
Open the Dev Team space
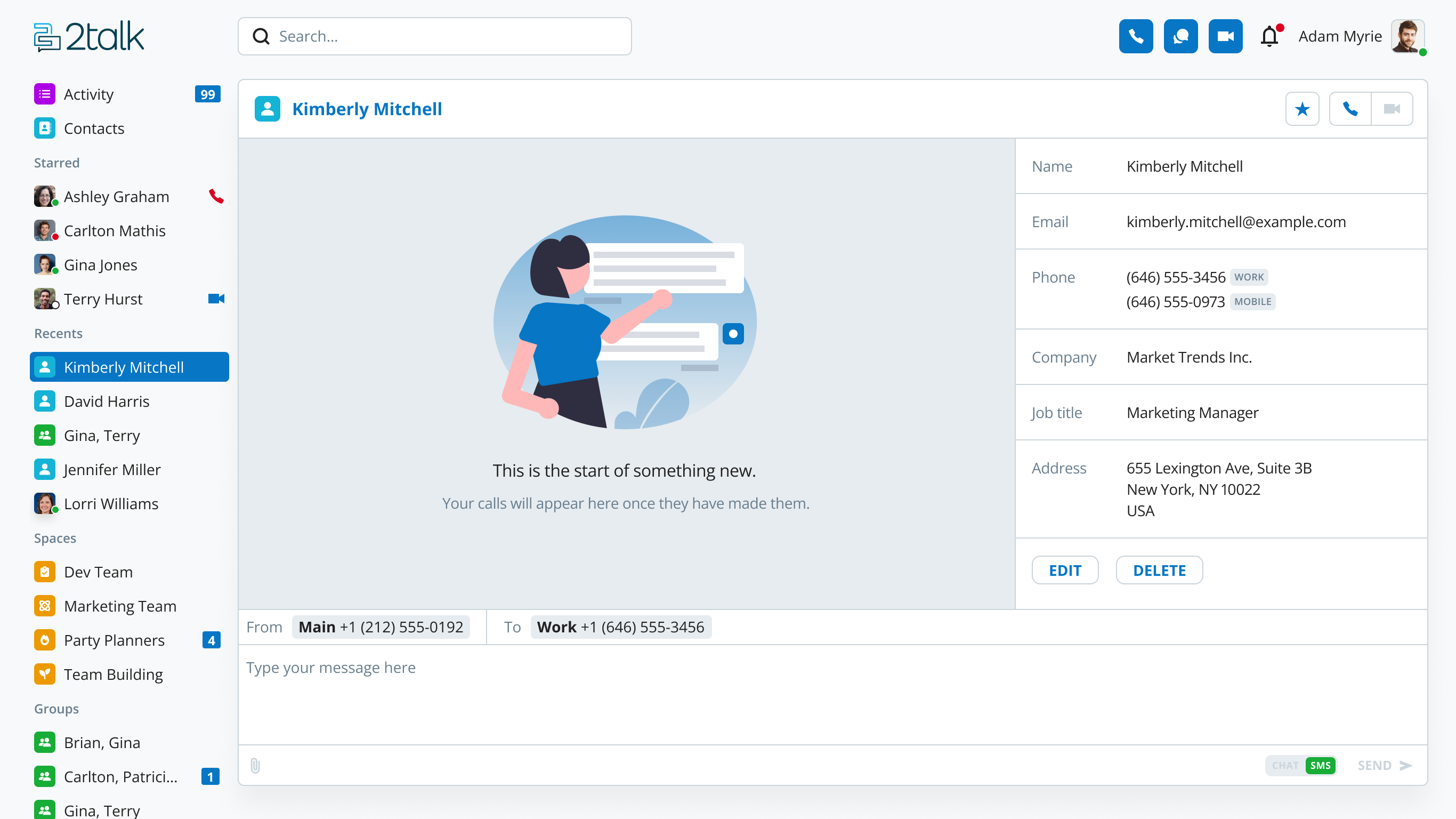(x=129, y=572)
